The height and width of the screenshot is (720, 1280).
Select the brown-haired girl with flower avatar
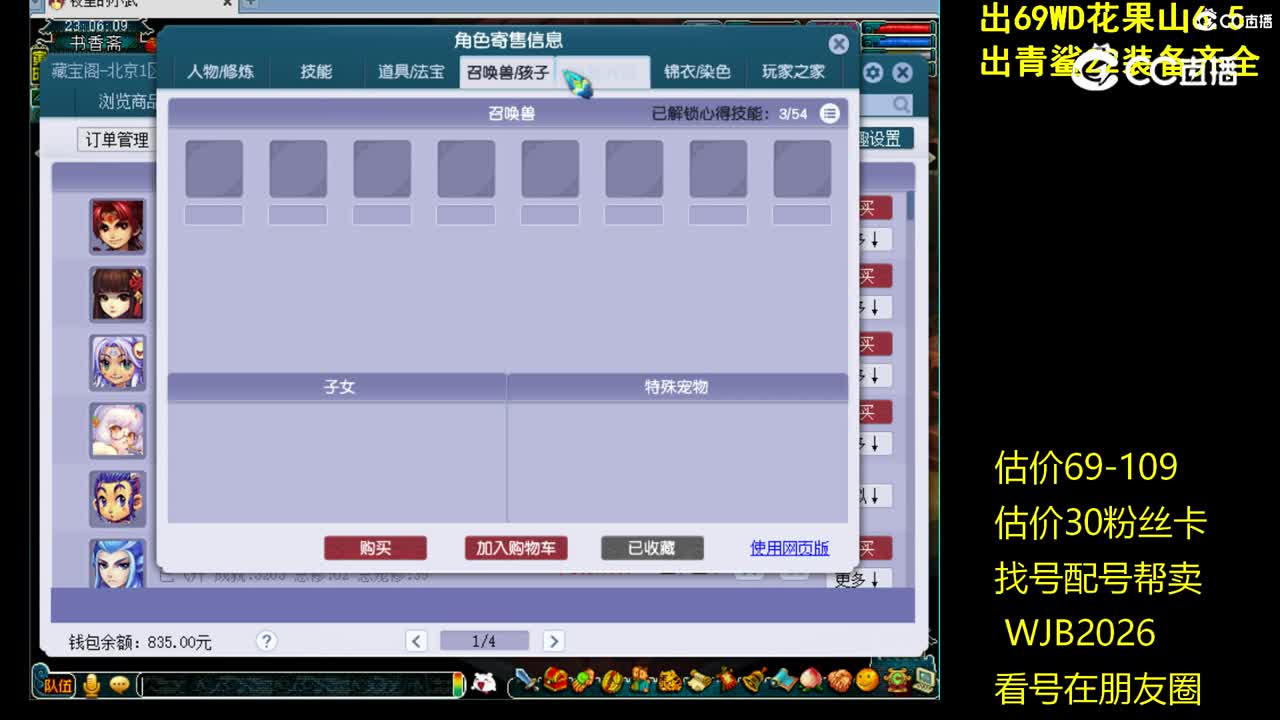(118, 294)
